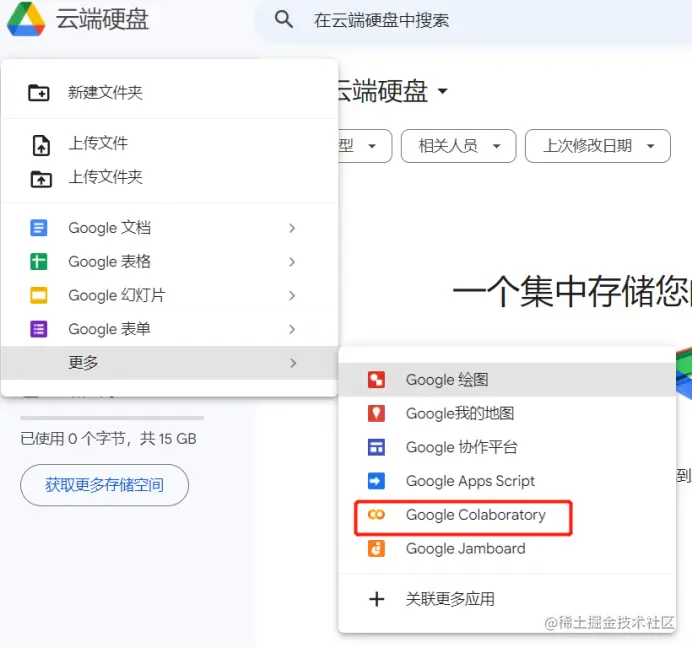Click the 云端硬盘 header title text
The height and width of the screenshot is (649, 693).
point(102,20)
